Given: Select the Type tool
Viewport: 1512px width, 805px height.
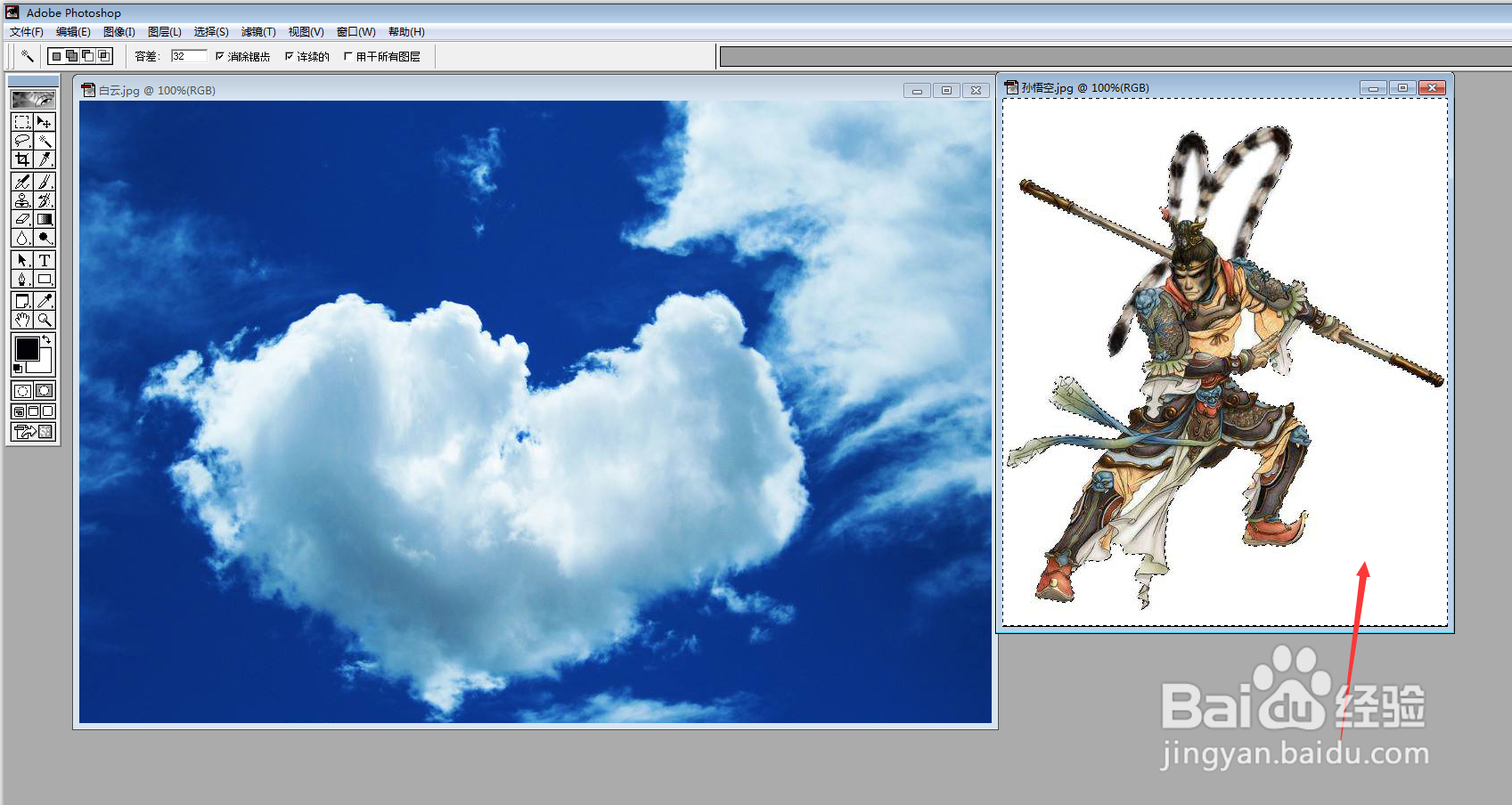Looking at the screenshot, I should coord(44,260).
